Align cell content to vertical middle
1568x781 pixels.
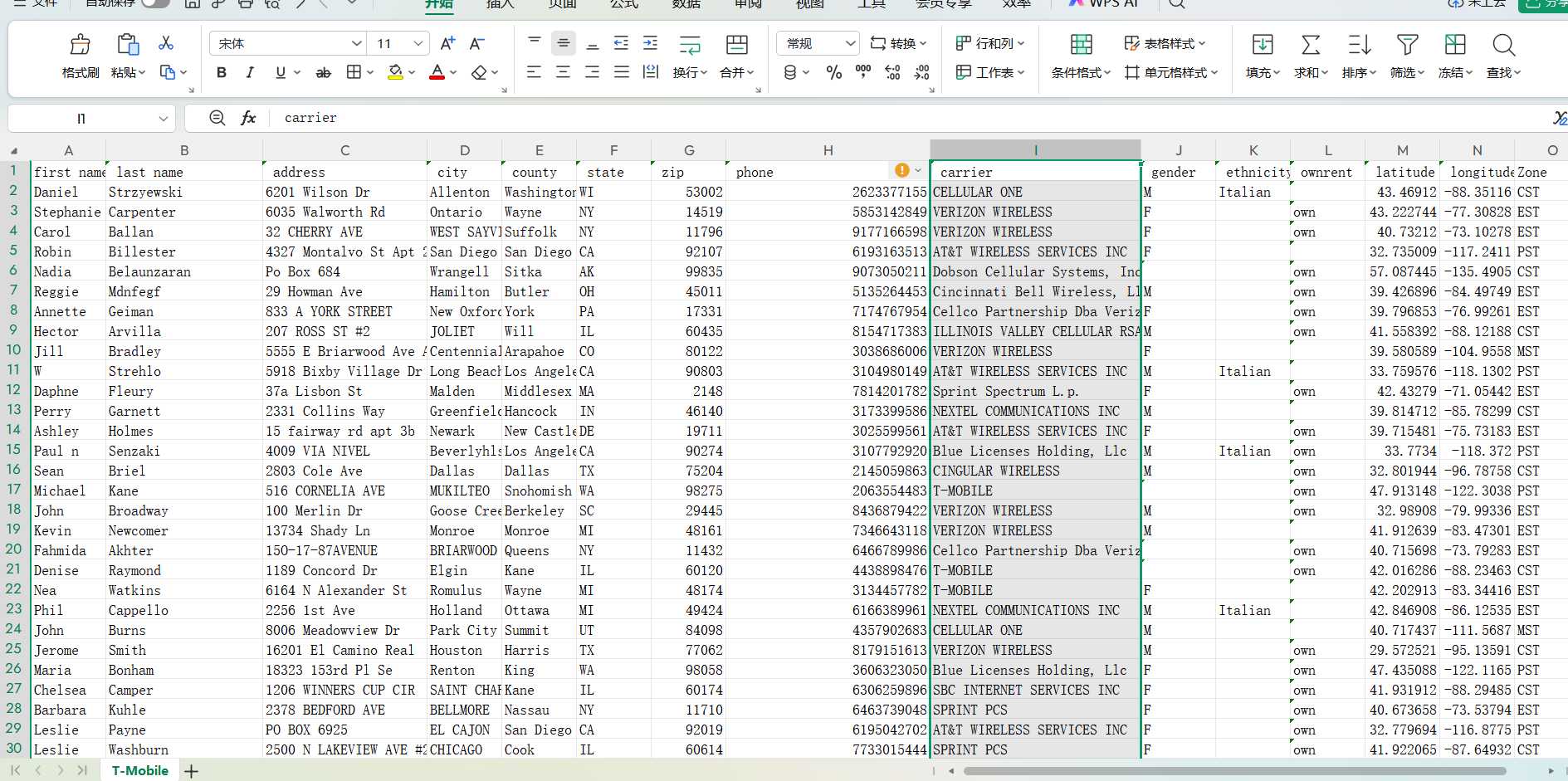click(x=564, y=43)
